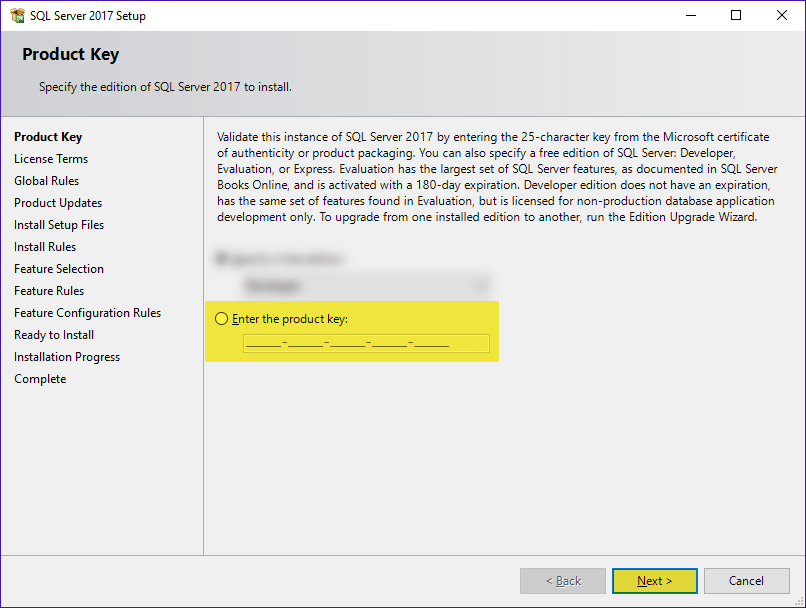
Task: Click the disabled Back button
Action: [x=563, y=581]
